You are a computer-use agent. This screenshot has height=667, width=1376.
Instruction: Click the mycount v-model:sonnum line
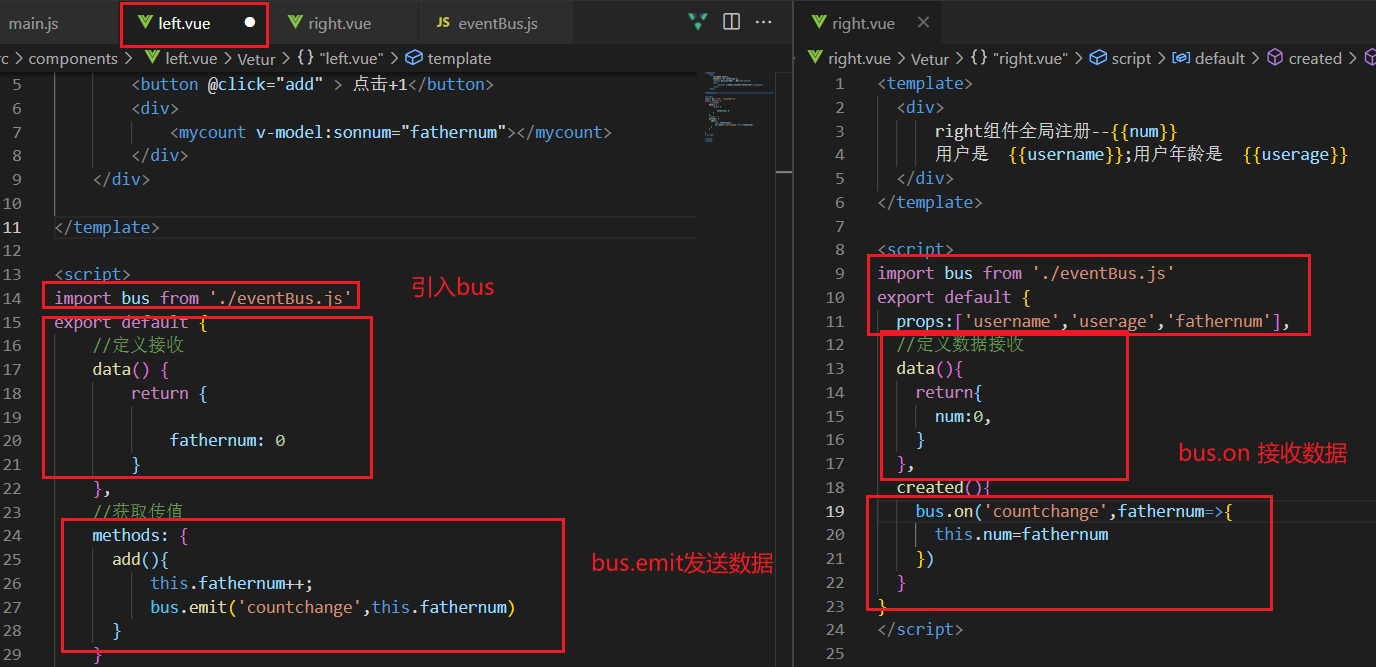tap(390, 132)
